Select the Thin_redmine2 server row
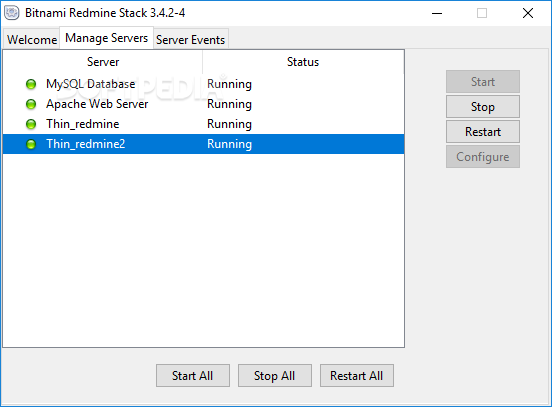 [x=203, y=144]
